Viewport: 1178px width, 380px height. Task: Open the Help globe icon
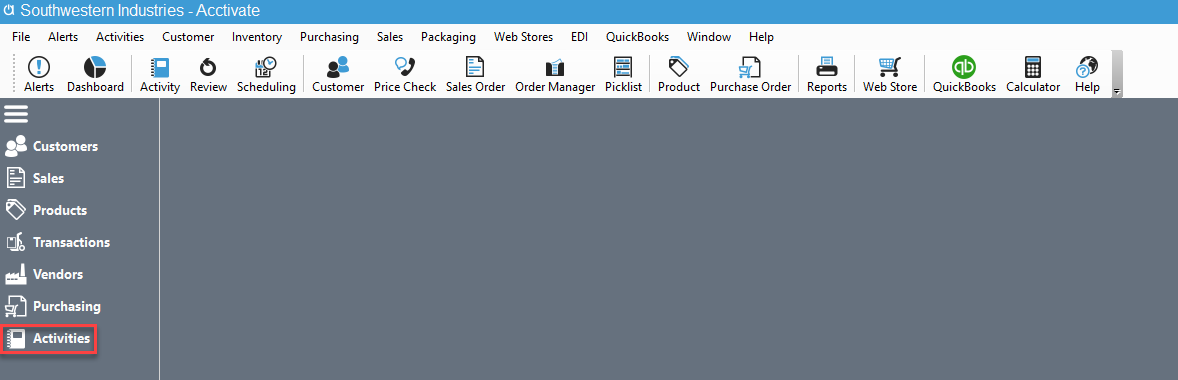pos(1087,74)
